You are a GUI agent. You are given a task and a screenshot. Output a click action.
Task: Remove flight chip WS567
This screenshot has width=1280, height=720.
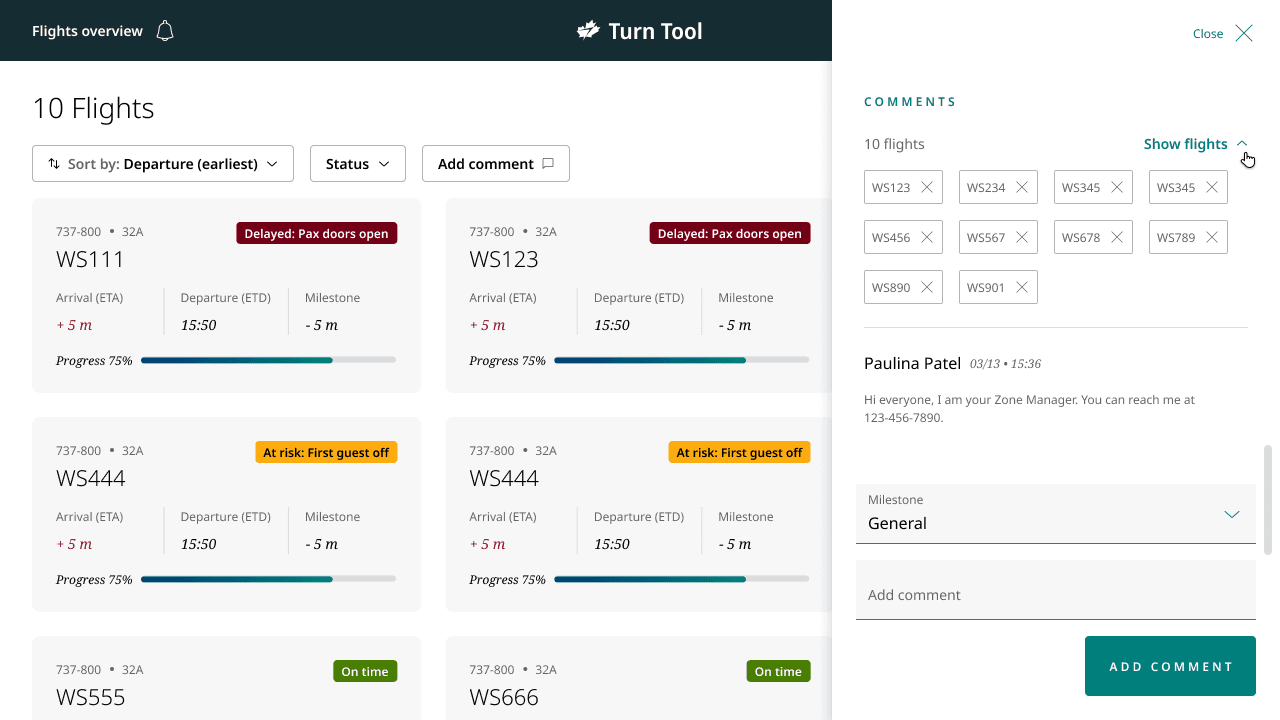pyautogui.click(x=1022, y=237)
